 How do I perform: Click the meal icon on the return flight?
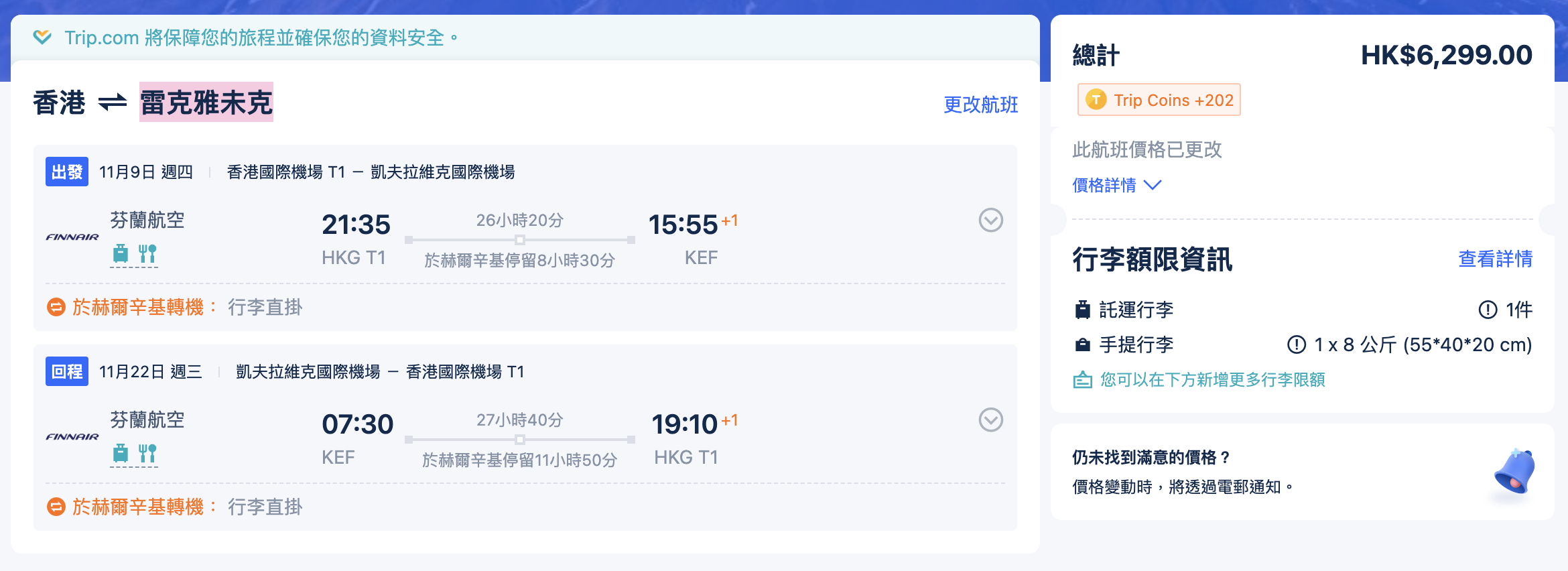pos(147,453)
